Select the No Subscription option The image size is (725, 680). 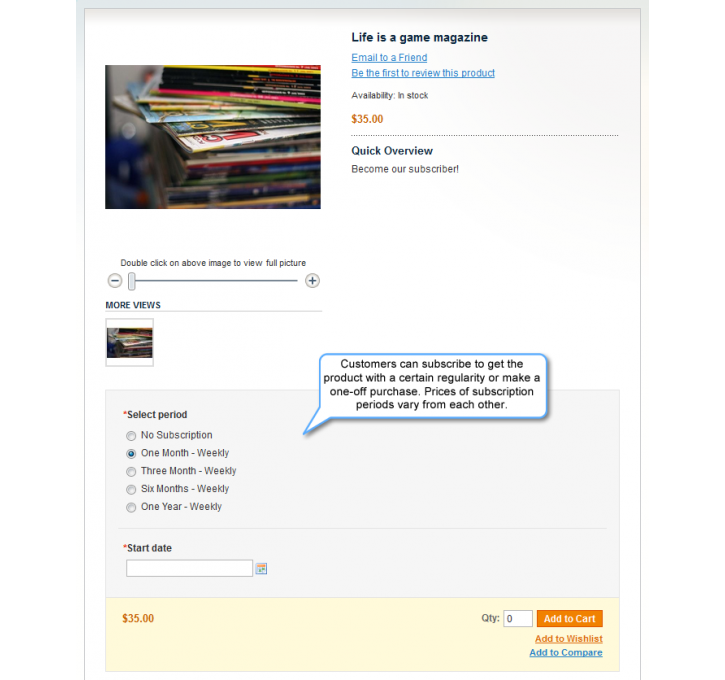coord(131,435)
